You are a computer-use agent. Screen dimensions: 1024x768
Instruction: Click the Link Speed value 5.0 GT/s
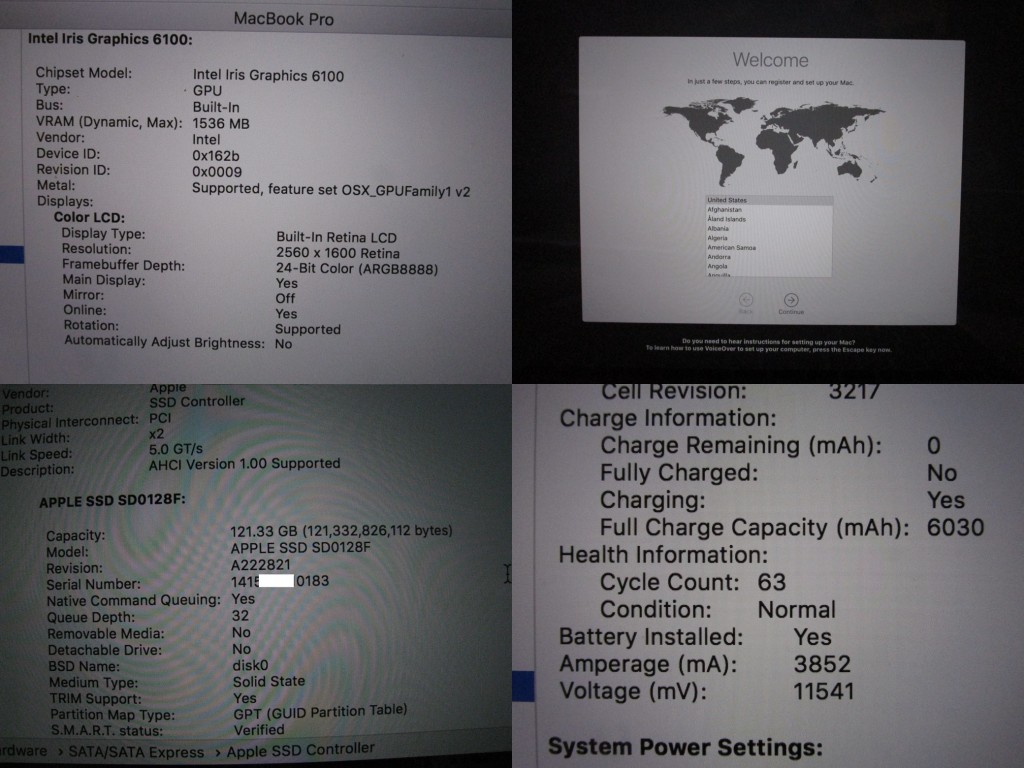coord(176,449)
